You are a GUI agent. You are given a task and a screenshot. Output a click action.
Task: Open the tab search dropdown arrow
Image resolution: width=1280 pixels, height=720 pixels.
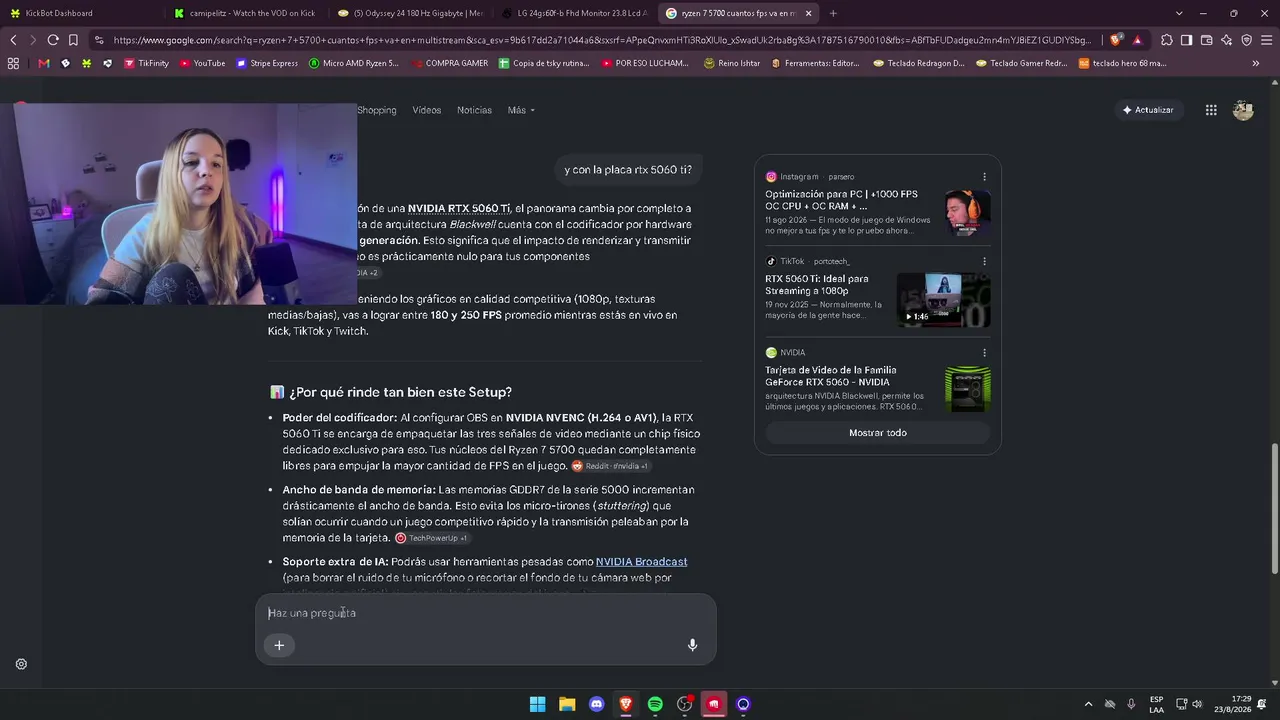click(x=1179, y=13)
